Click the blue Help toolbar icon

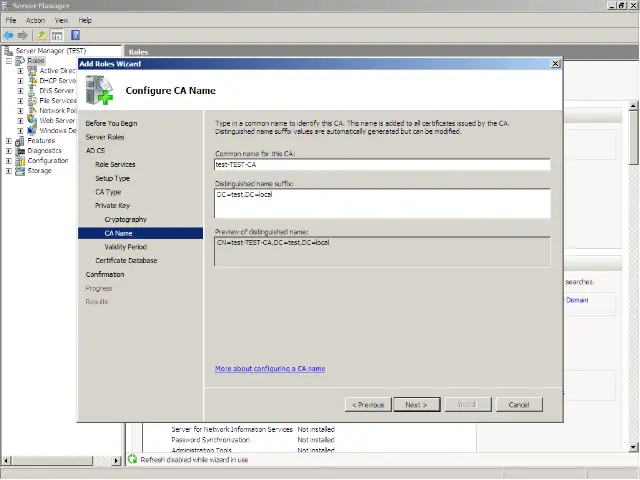(x=75, y=35)
